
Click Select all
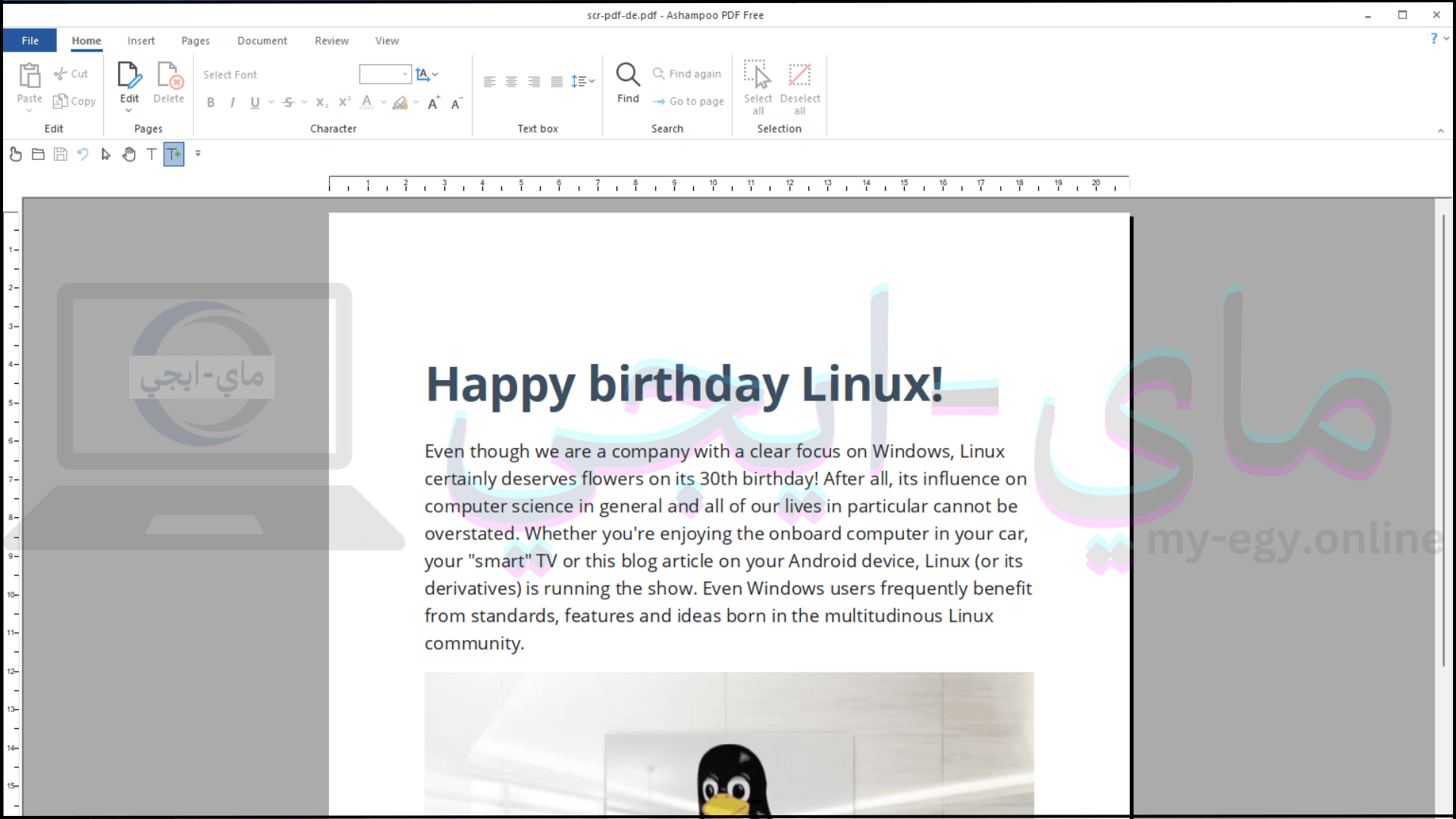click(758, 87)
